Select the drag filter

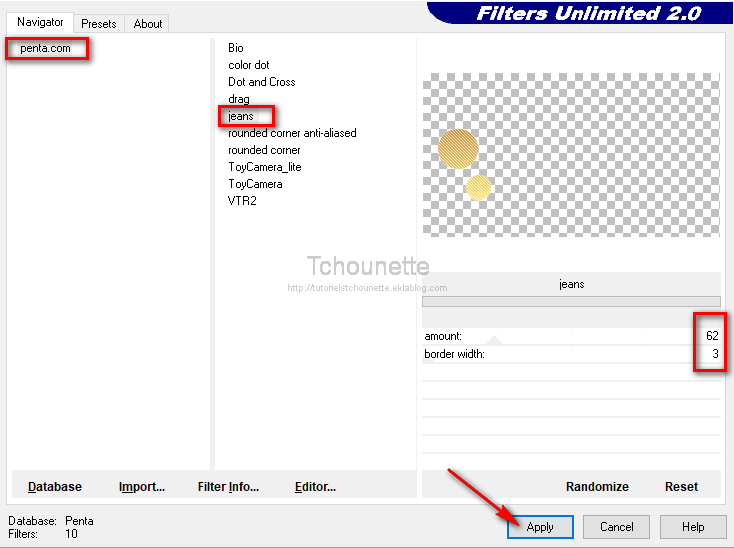coord(239,99)
